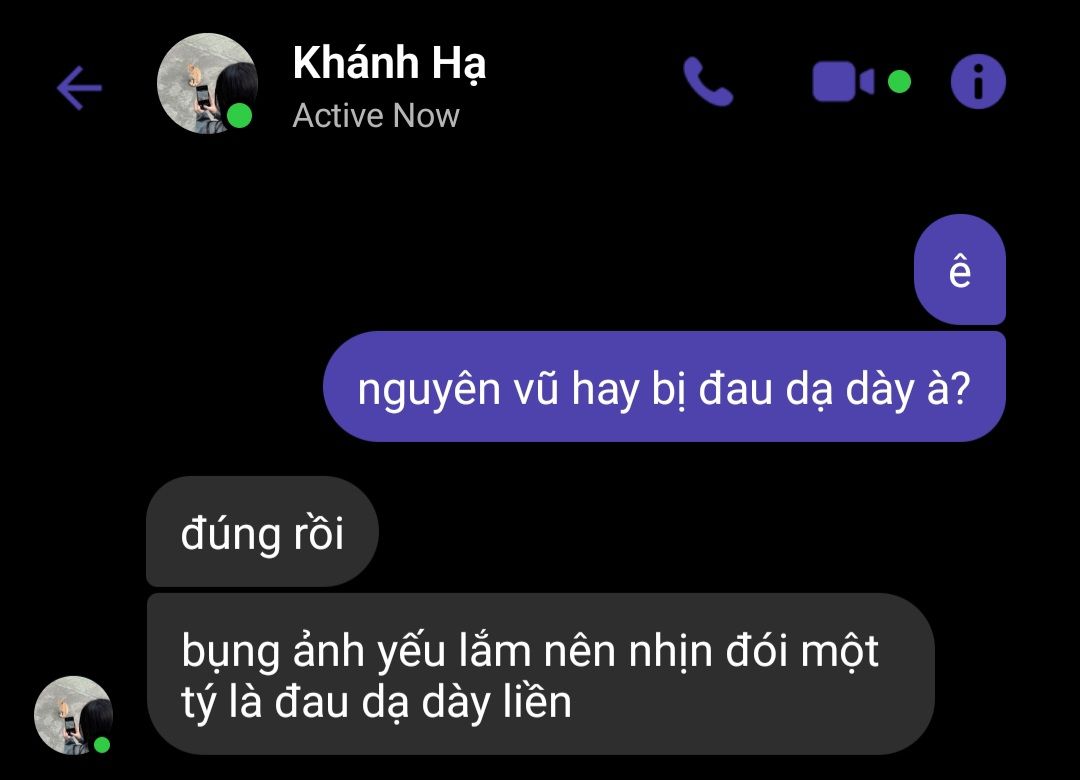Select the sent message bubble "ê"
The height and width of the screenshot is (780, 1080).
coord(959,269)
